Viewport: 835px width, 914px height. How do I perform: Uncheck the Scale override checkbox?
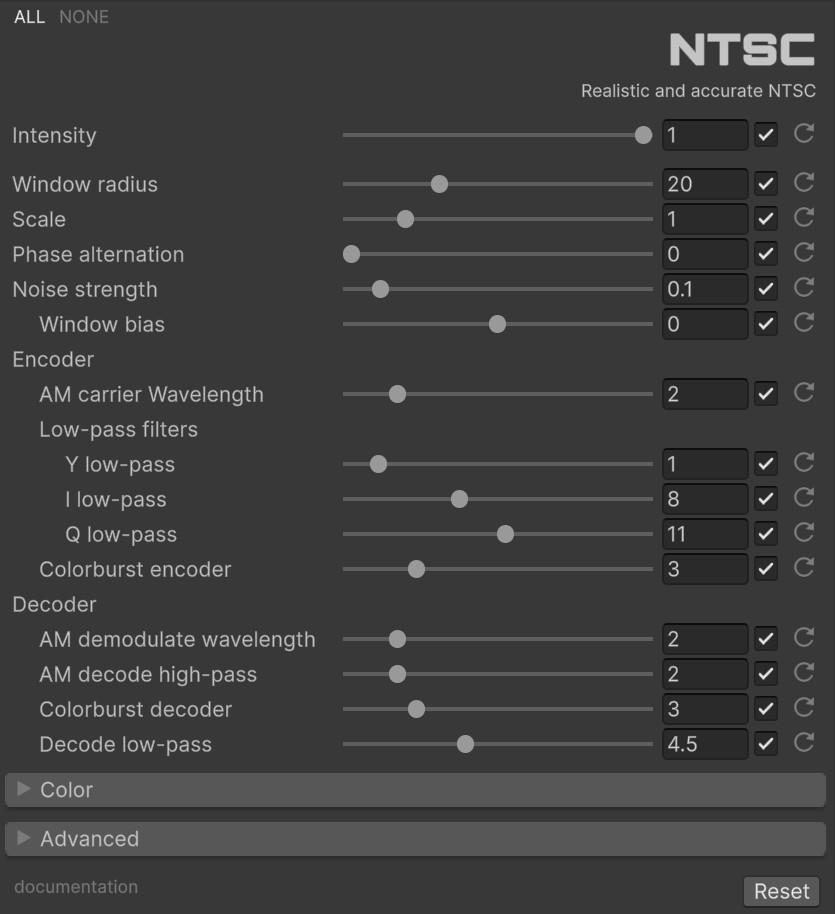[766, 218]
